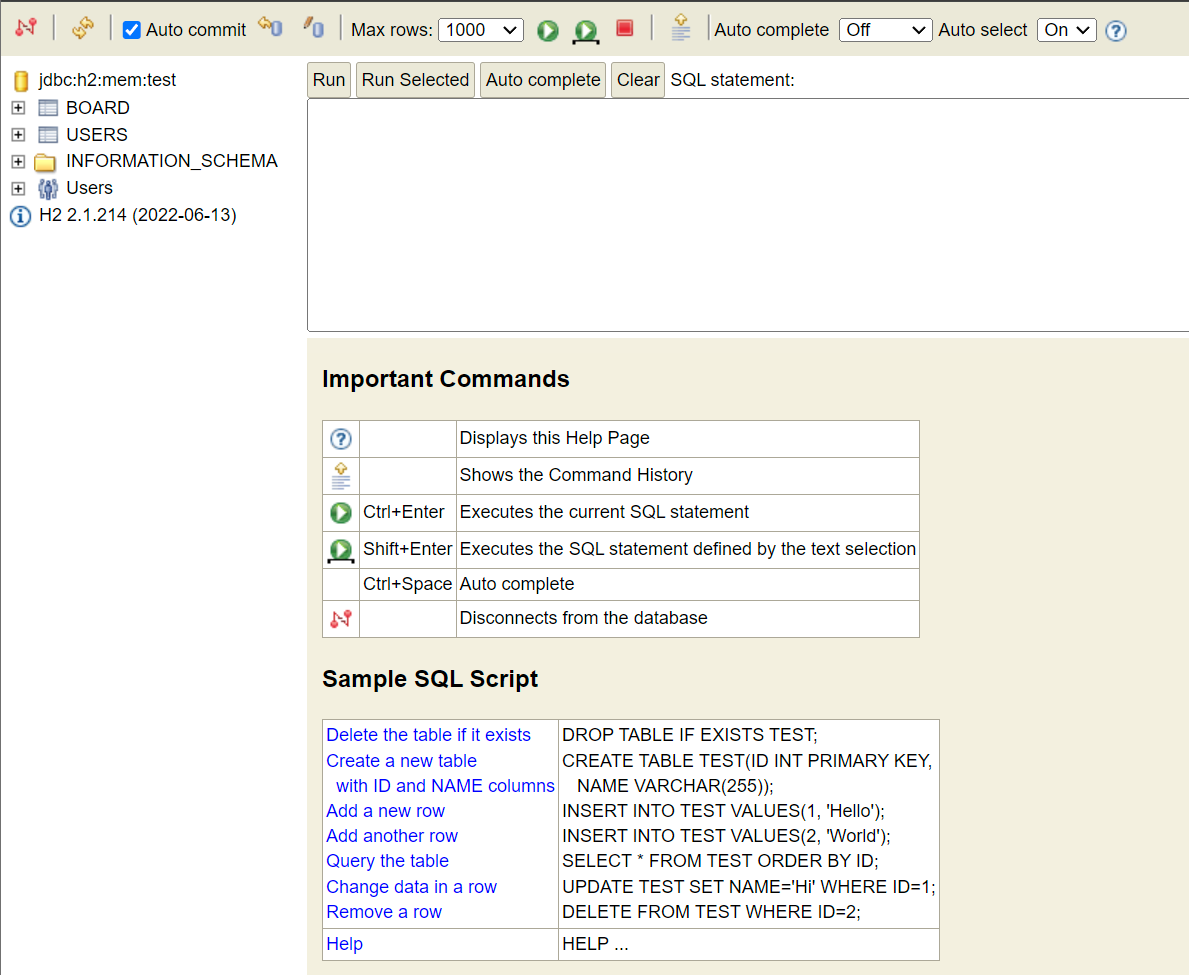Click the Run Selected toolbar icon

[585, 31]
